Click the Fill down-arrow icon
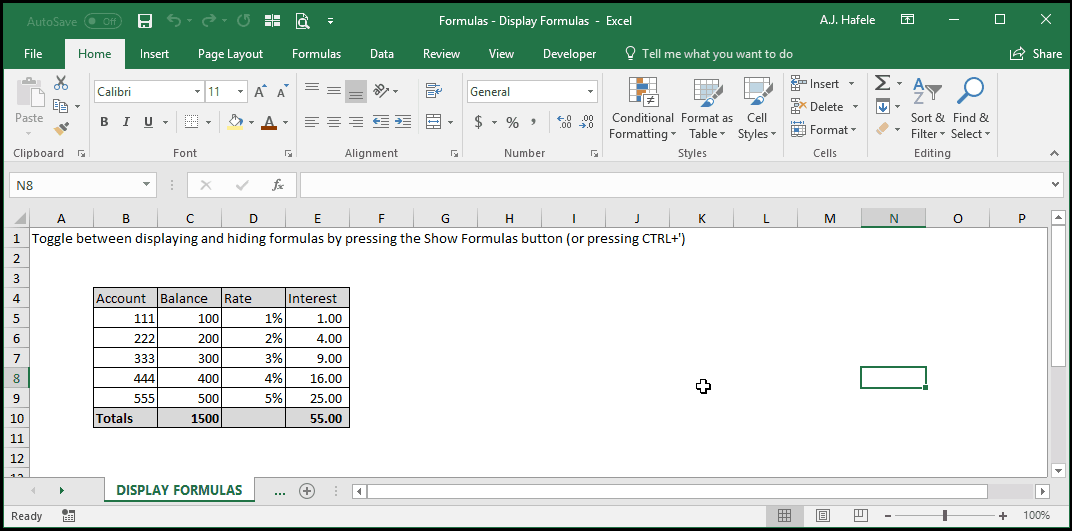Image resolution: width=1072 pixels, height=531 pixels. pyautogui.click(x=883, y=106)
